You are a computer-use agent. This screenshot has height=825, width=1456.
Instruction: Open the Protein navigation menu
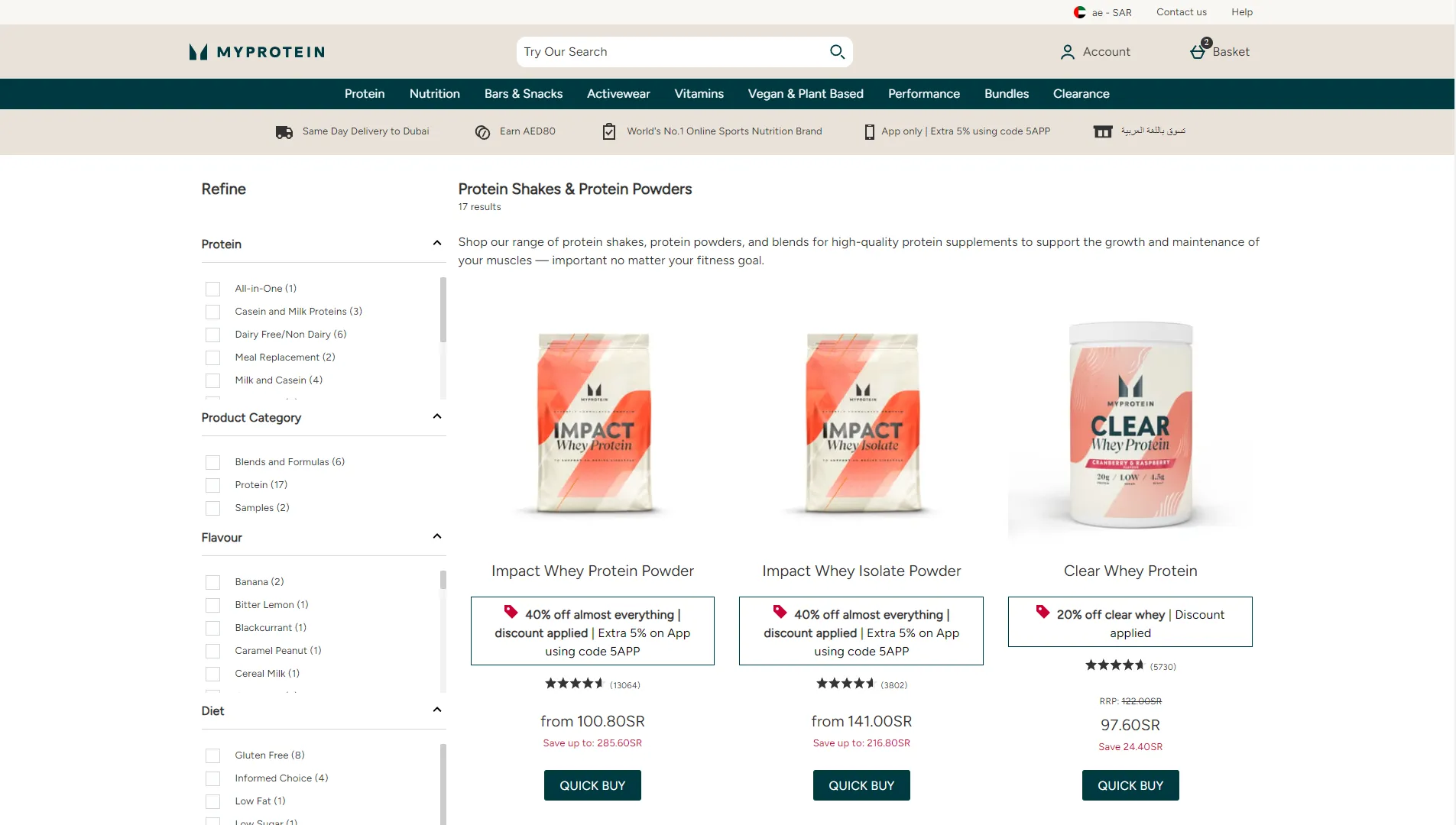pos(365,94)
